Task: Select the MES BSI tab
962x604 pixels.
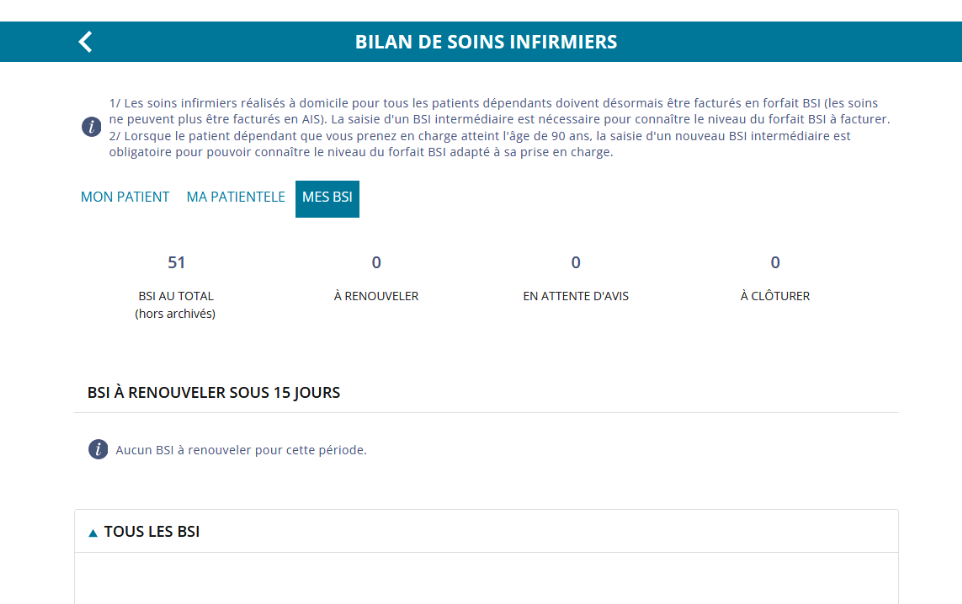Action: tap(327, 198)
